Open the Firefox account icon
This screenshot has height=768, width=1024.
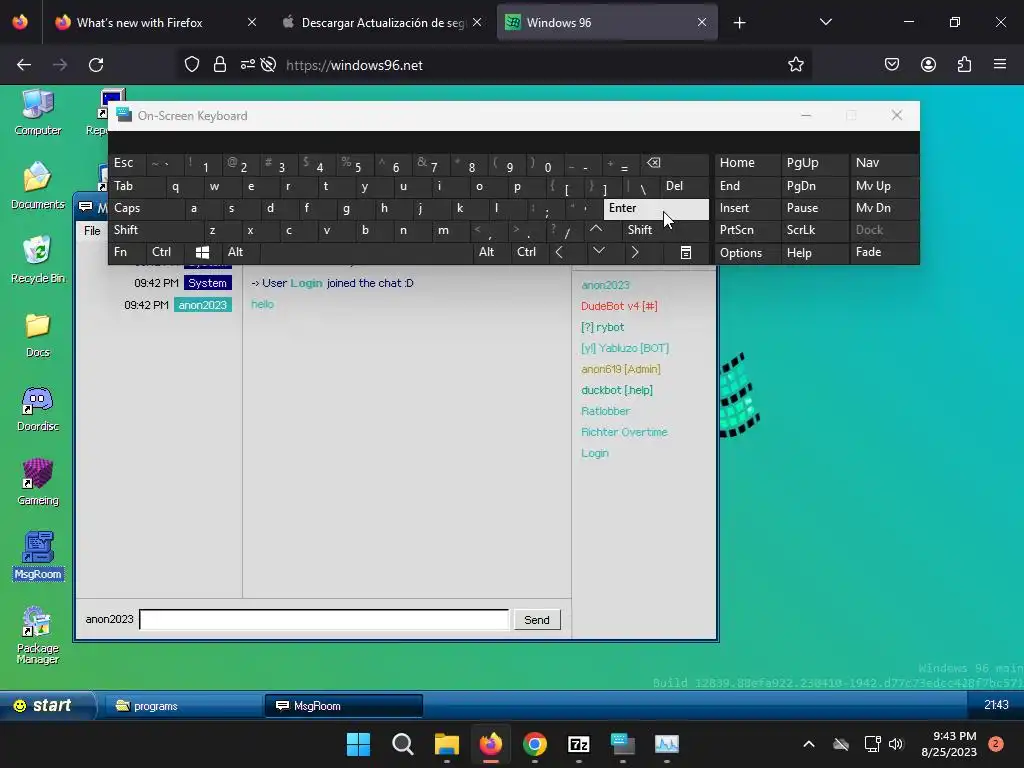[x=928, y=65]
